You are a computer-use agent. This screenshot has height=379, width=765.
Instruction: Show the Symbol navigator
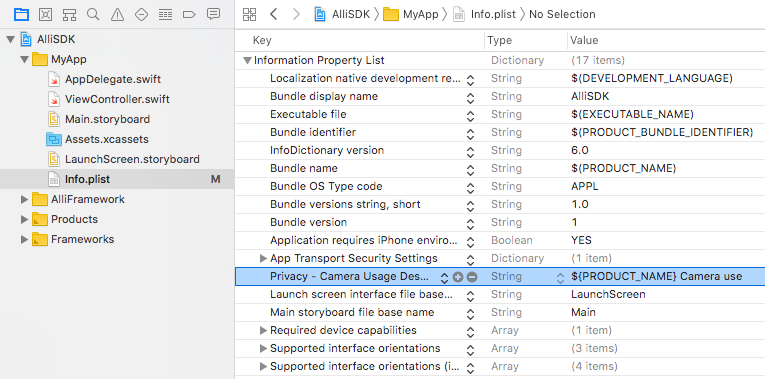(69, 14)
